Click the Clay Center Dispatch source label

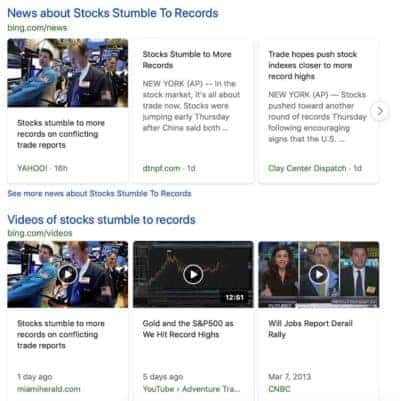pos(307,168)
